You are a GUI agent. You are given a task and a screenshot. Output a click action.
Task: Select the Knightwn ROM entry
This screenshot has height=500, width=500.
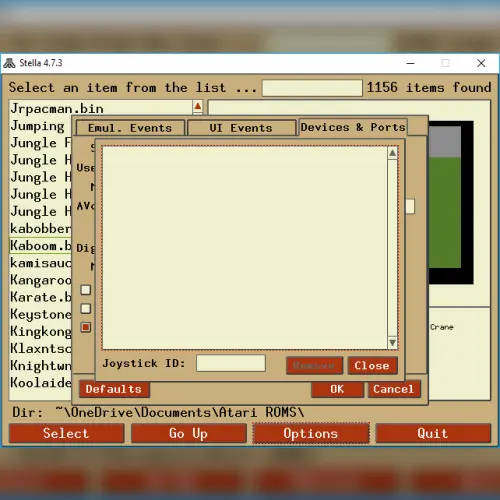click(41, 366)
